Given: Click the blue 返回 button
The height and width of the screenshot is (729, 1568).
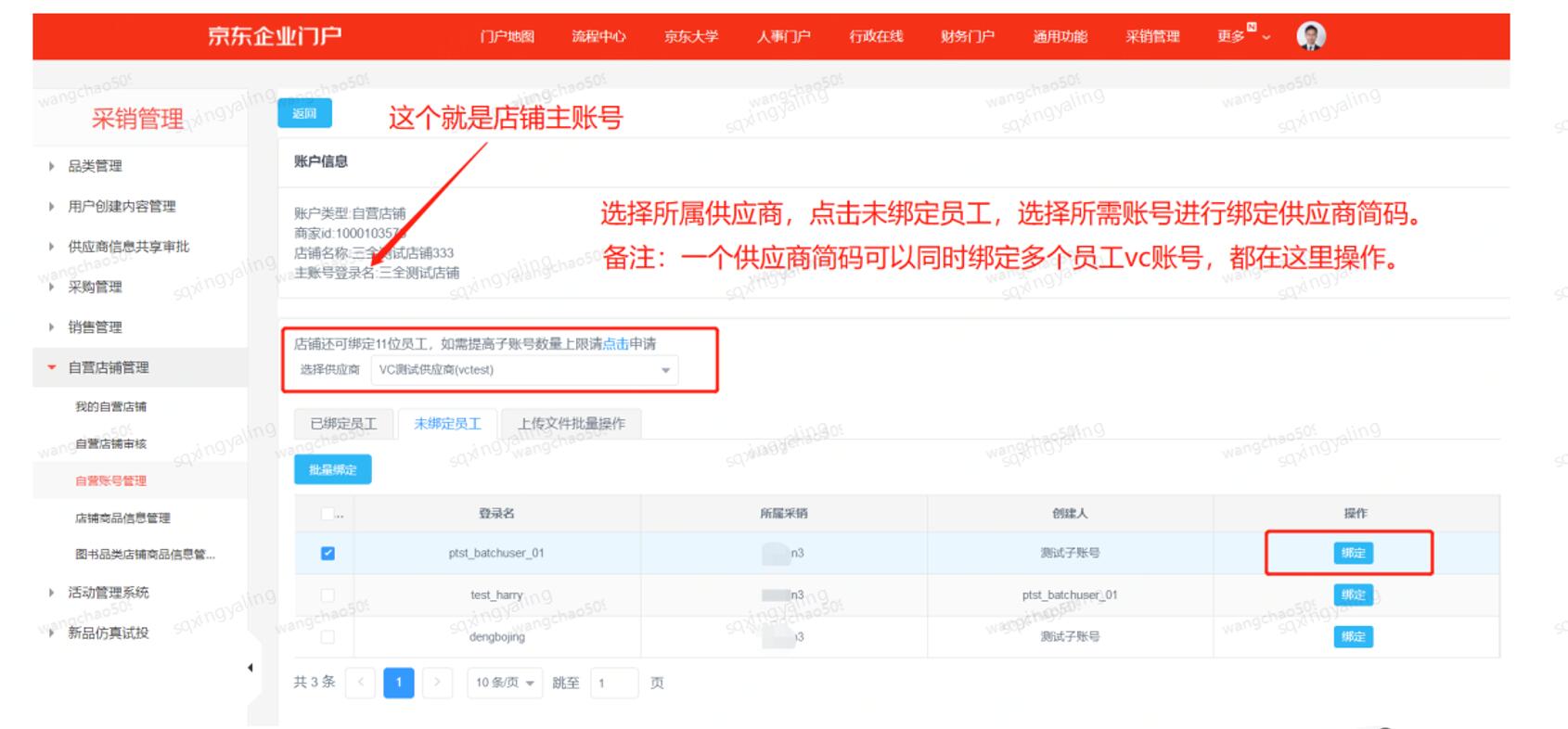Looking at the screenshot, I should click(x=304, y=113).
